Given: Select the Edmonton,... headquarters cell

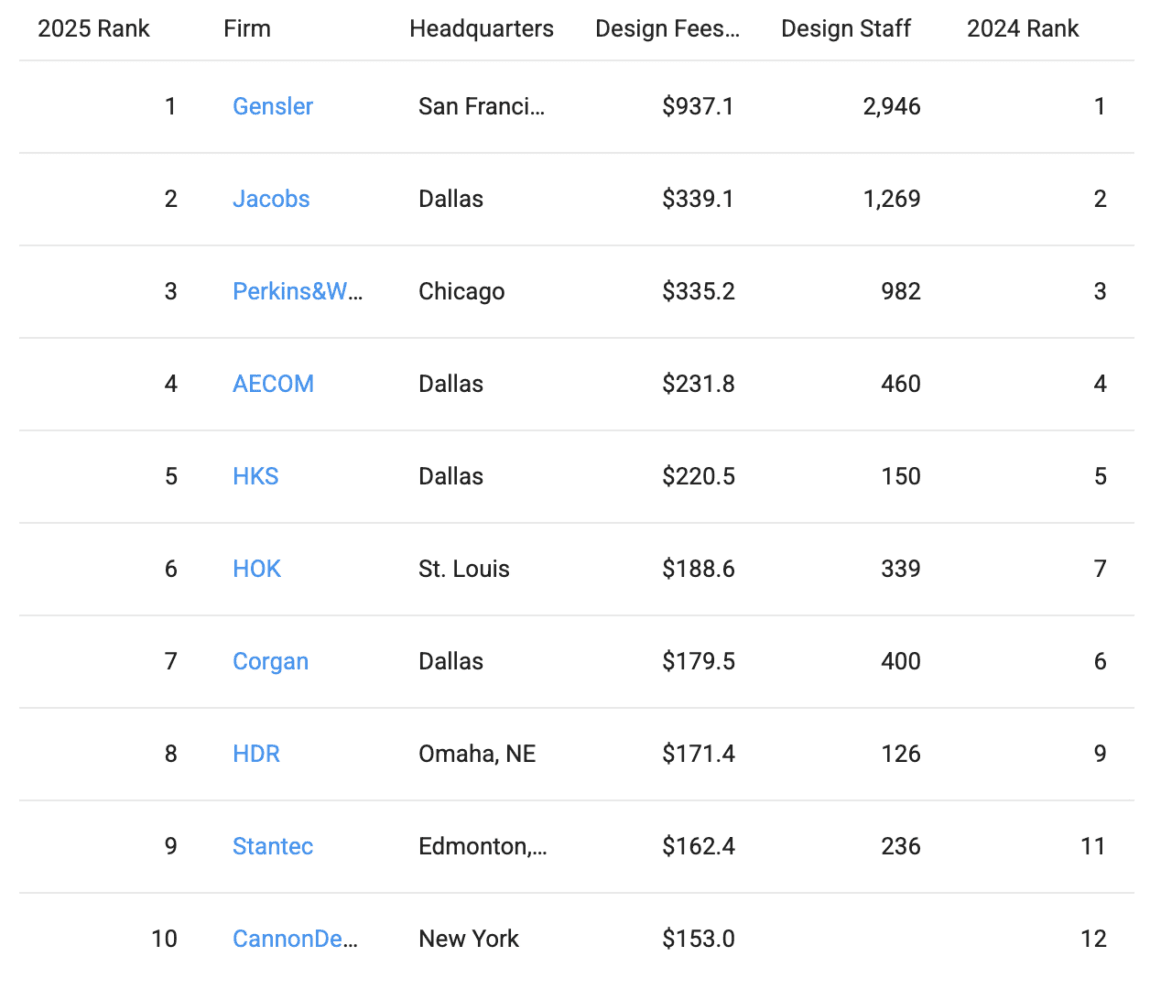Looking at the screenshot, I should coord(483,846).
